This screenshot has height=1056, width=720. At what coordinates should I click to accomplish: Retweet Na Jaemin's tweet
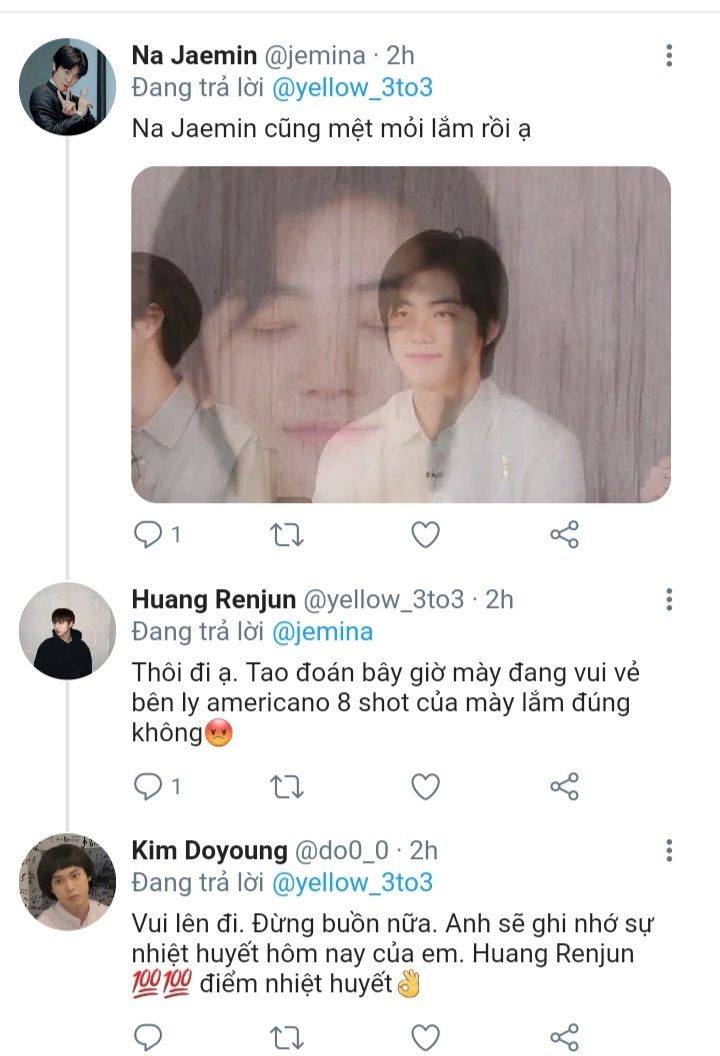pyautogui.click(x=288, y=536)
